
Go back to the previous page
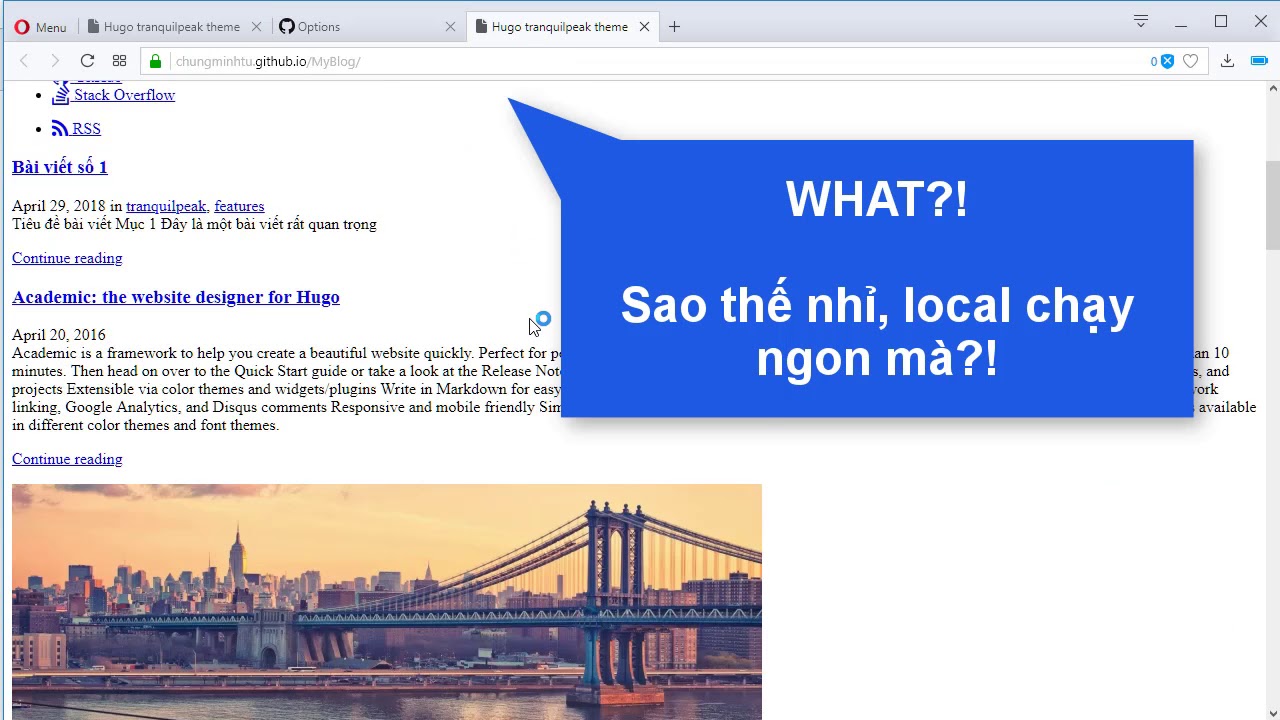(24, 61)
